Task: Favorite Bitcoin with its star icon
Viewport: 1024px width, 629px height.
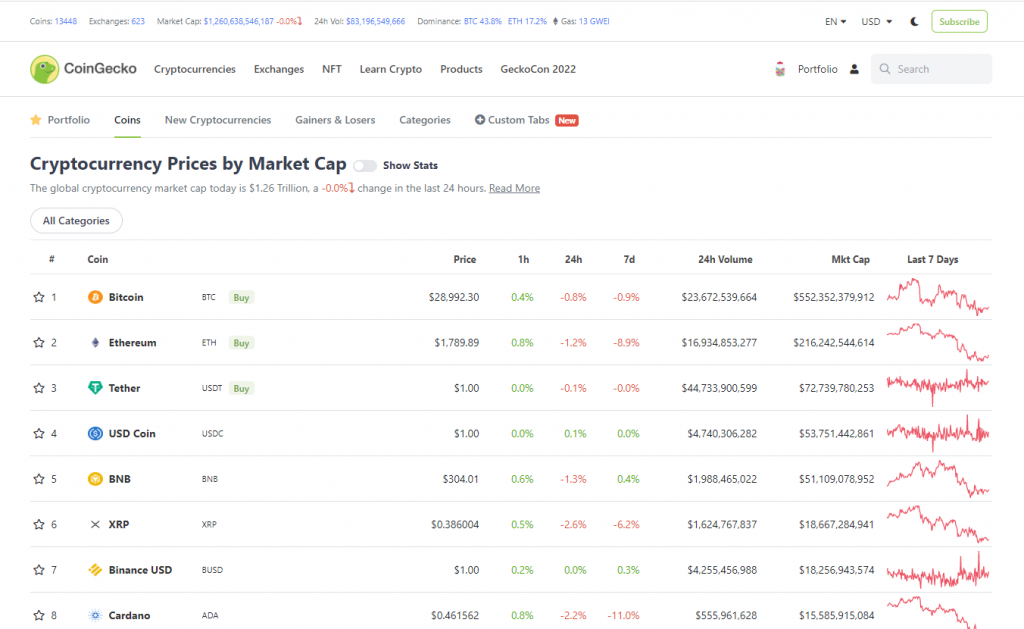Action: (x=39, y=297)
